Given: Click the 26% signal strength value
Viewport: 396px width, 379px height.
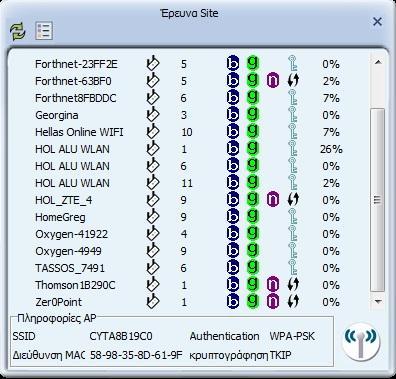Looking at the screenshot, I should pyautogui.click(x=331, y=149).
